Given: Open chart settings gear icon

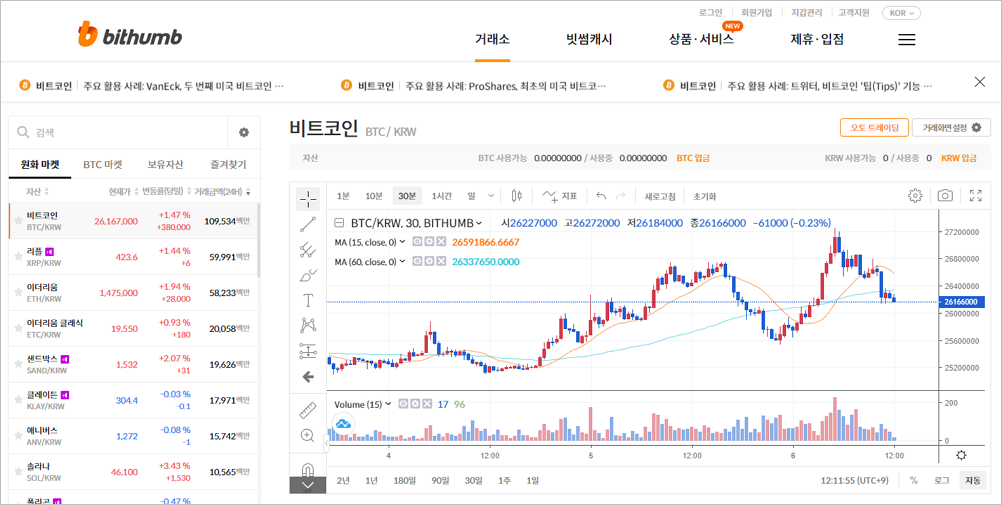Looking at the screenshot, I should click(x=915, y=196).
